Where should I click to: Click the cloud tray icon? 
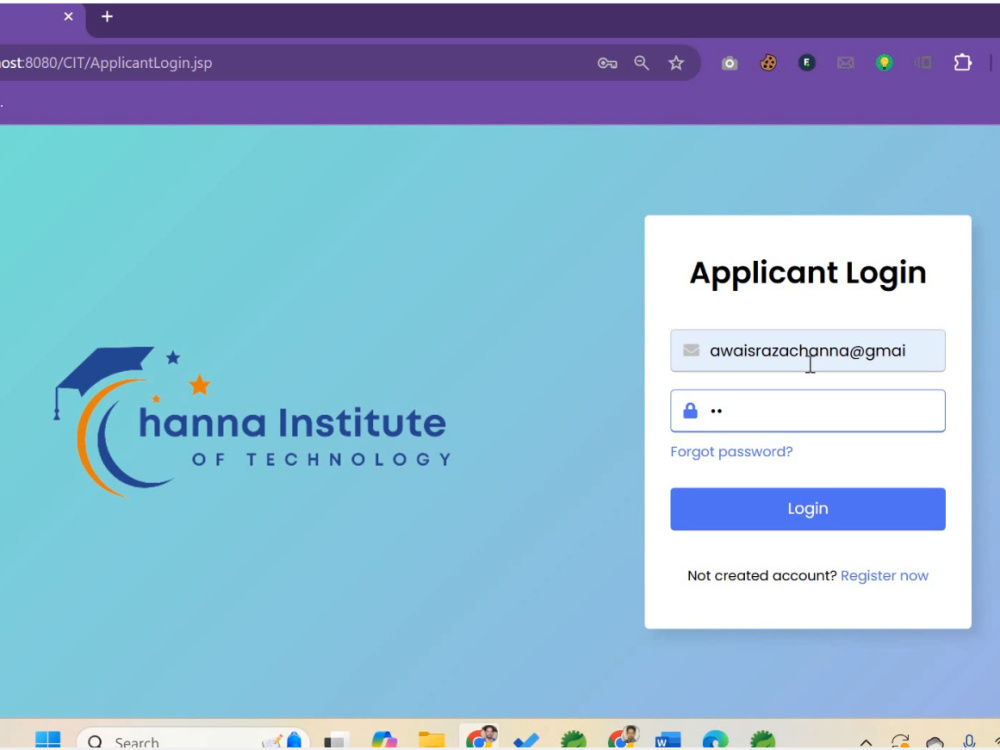tap(935, 742)
